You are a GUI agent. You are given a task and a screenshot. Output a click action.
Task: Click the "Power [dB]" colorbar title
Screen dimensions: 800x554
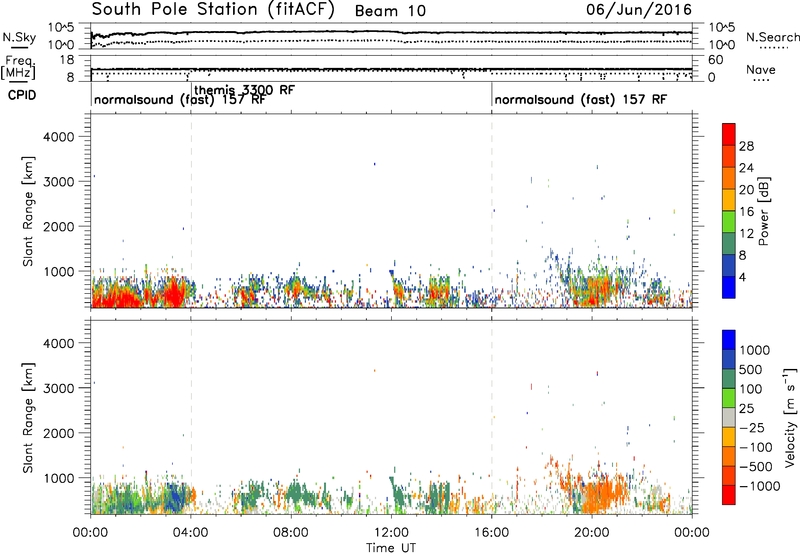[764, 211]
